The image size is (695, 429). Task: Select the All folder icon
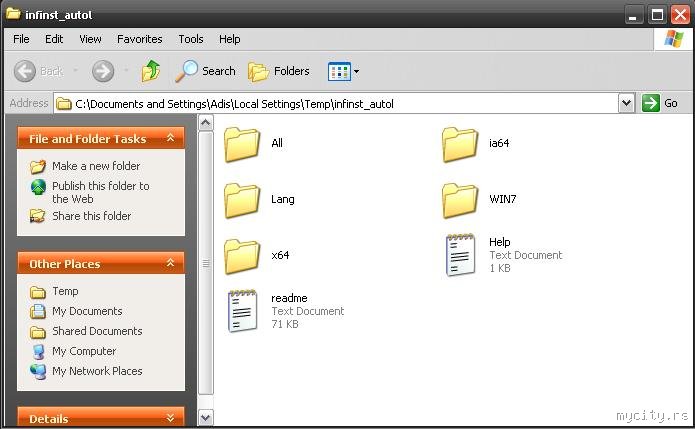(x=242, y=144)
